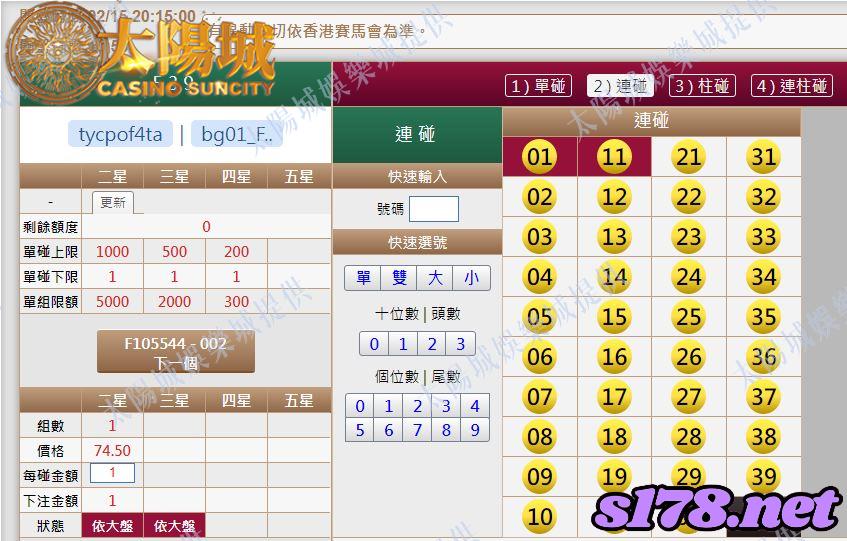Screen dimensions: 847x541
Task: Select units digit 4 under 個位數
Action: (475, 406)
